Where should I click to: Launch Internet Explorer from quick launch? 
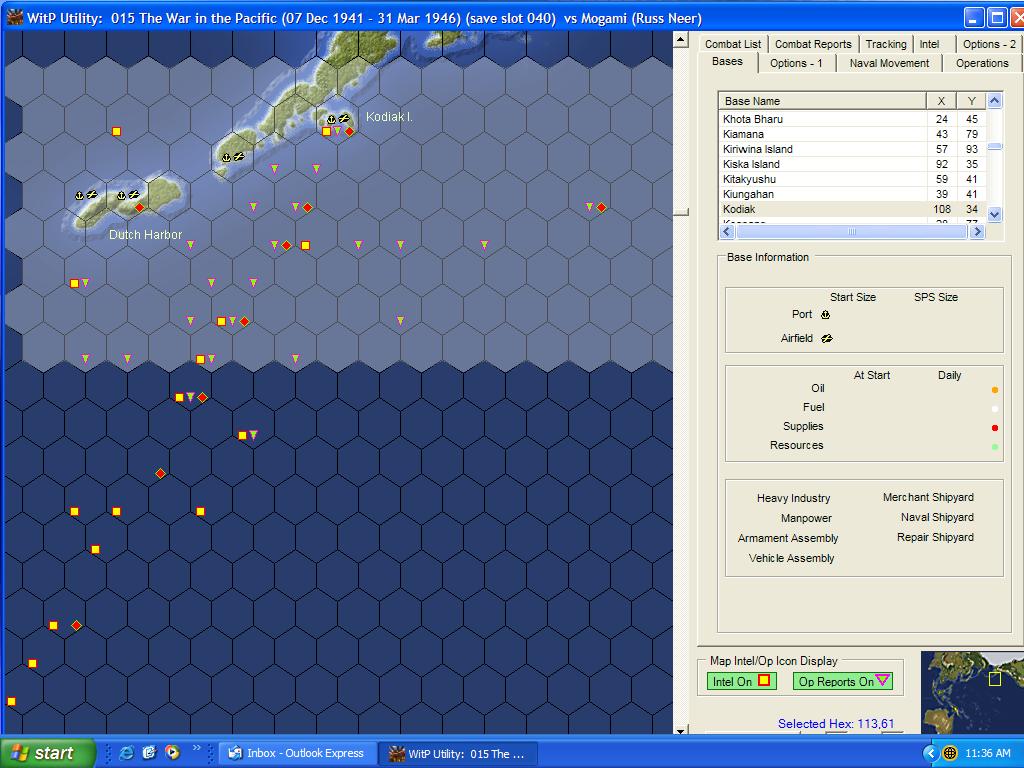126,753
